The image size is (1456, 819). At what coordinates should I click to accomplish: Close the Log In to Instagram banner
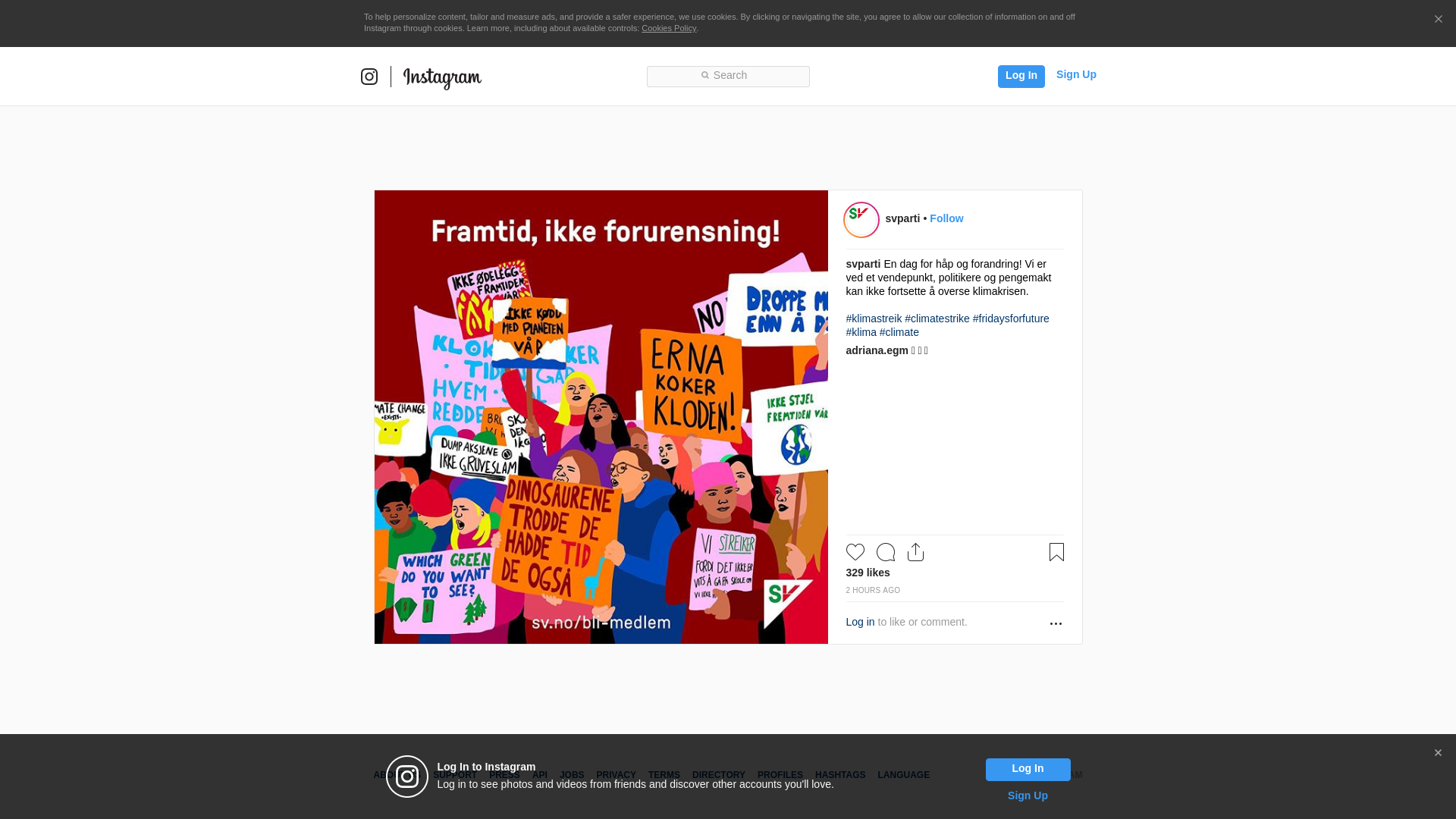tap(1438, 753)
